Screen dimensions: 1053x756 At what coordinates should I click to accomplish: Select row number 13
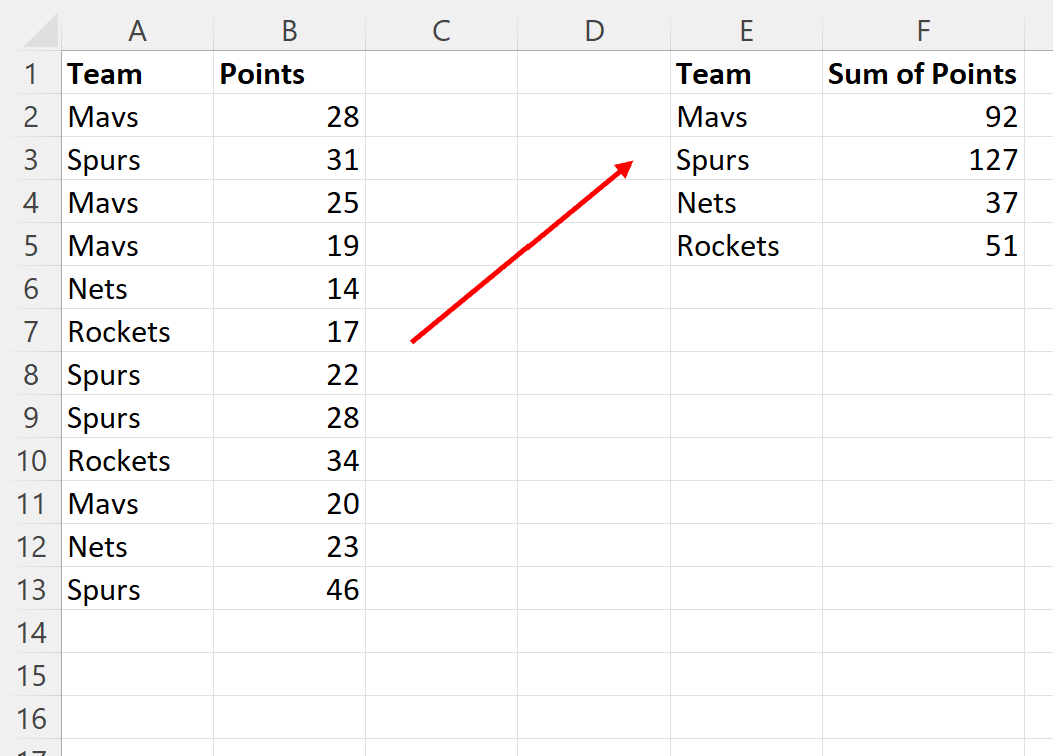click(31, 589)
